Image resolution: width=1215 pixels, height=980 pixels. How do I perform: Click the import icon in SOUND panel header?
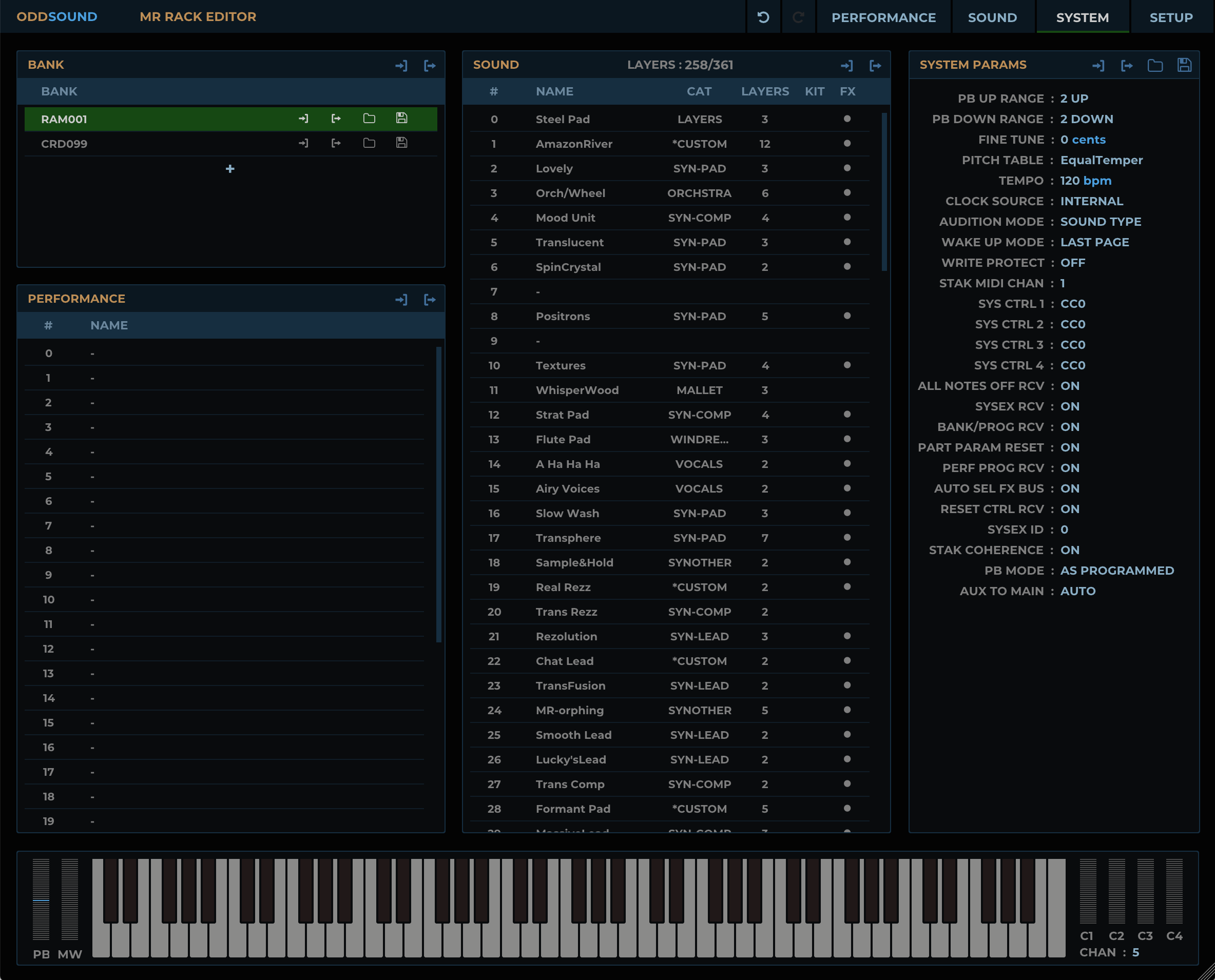coord(846,66)
